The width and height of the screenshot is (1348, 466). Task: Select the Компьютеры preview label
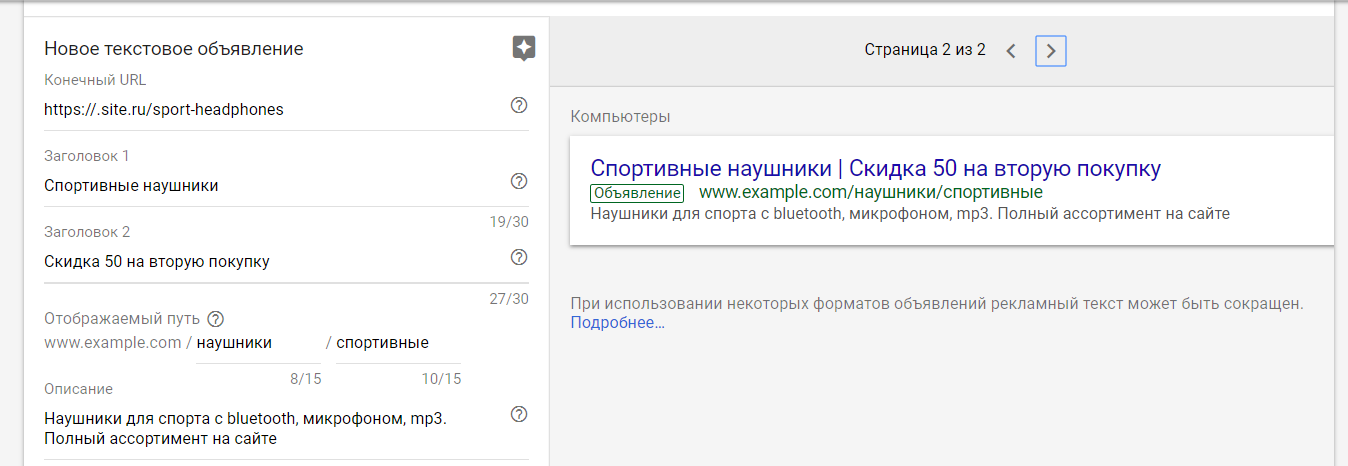coord(620,117)
